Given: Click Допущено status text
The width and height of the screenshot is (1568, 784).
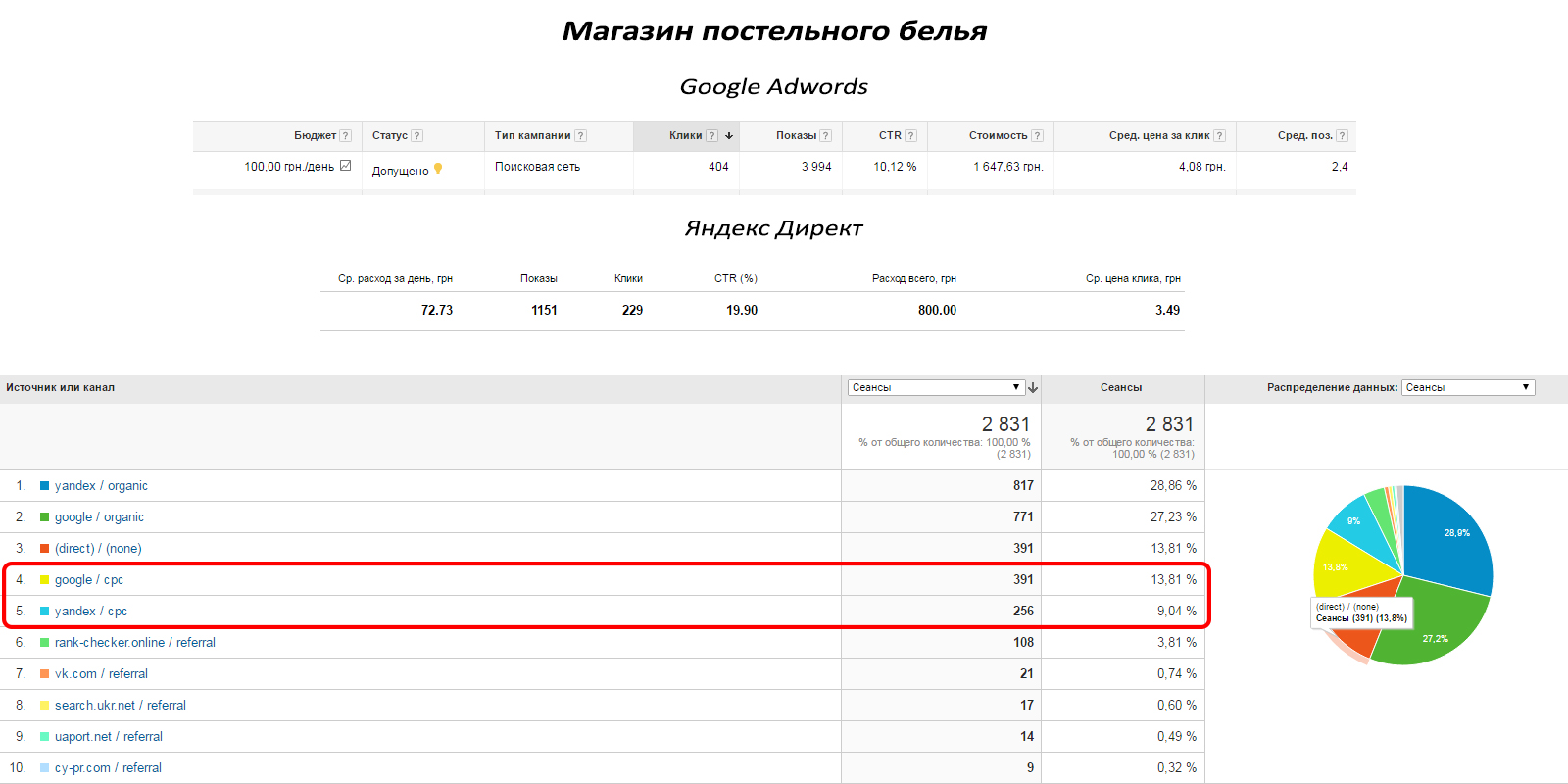Looking at the screenshot, I should 400,171.
